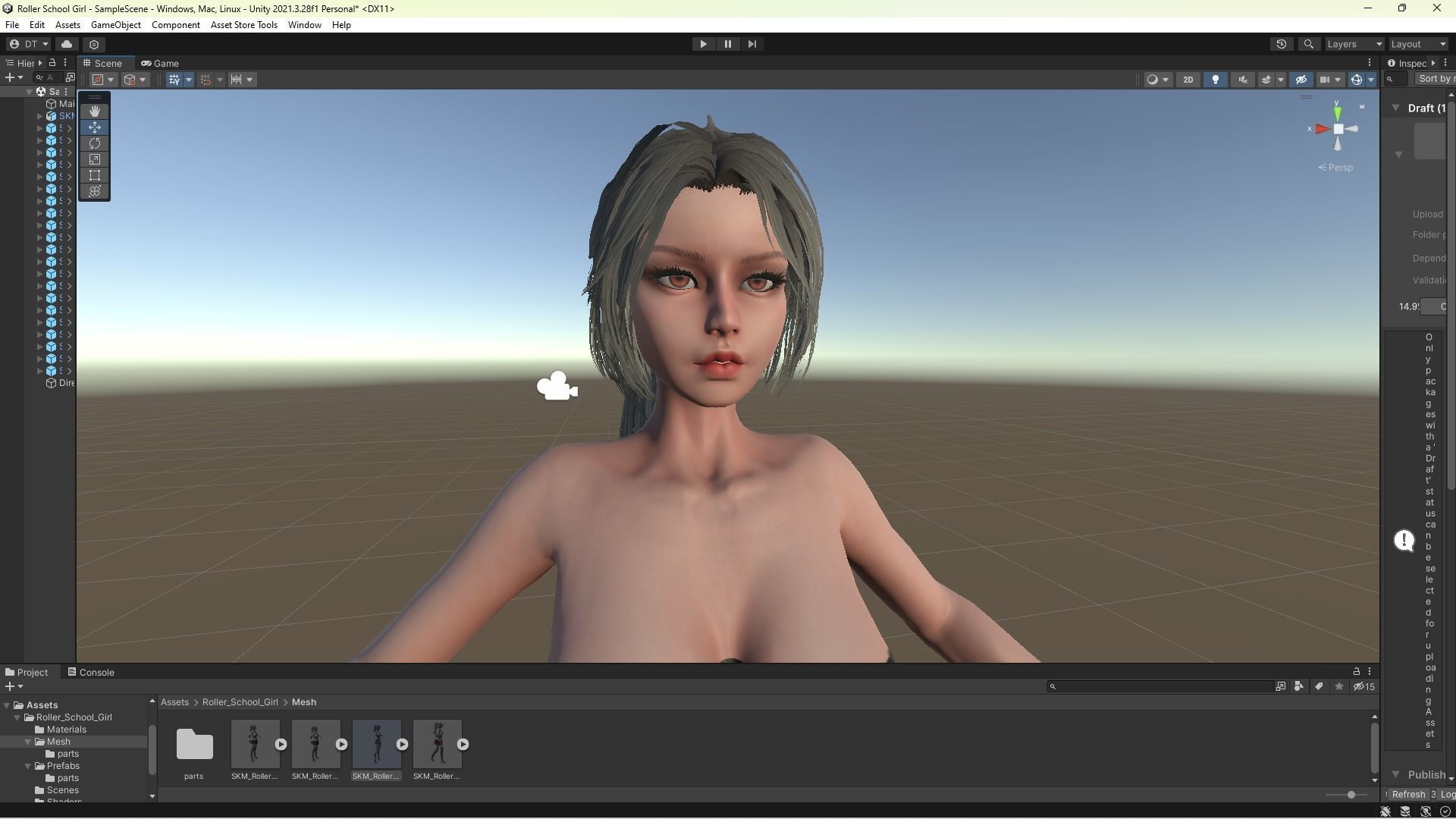This screenshot has width=1456, height=819.
Task: Open the GameObject menu
Action: [115, 25]
